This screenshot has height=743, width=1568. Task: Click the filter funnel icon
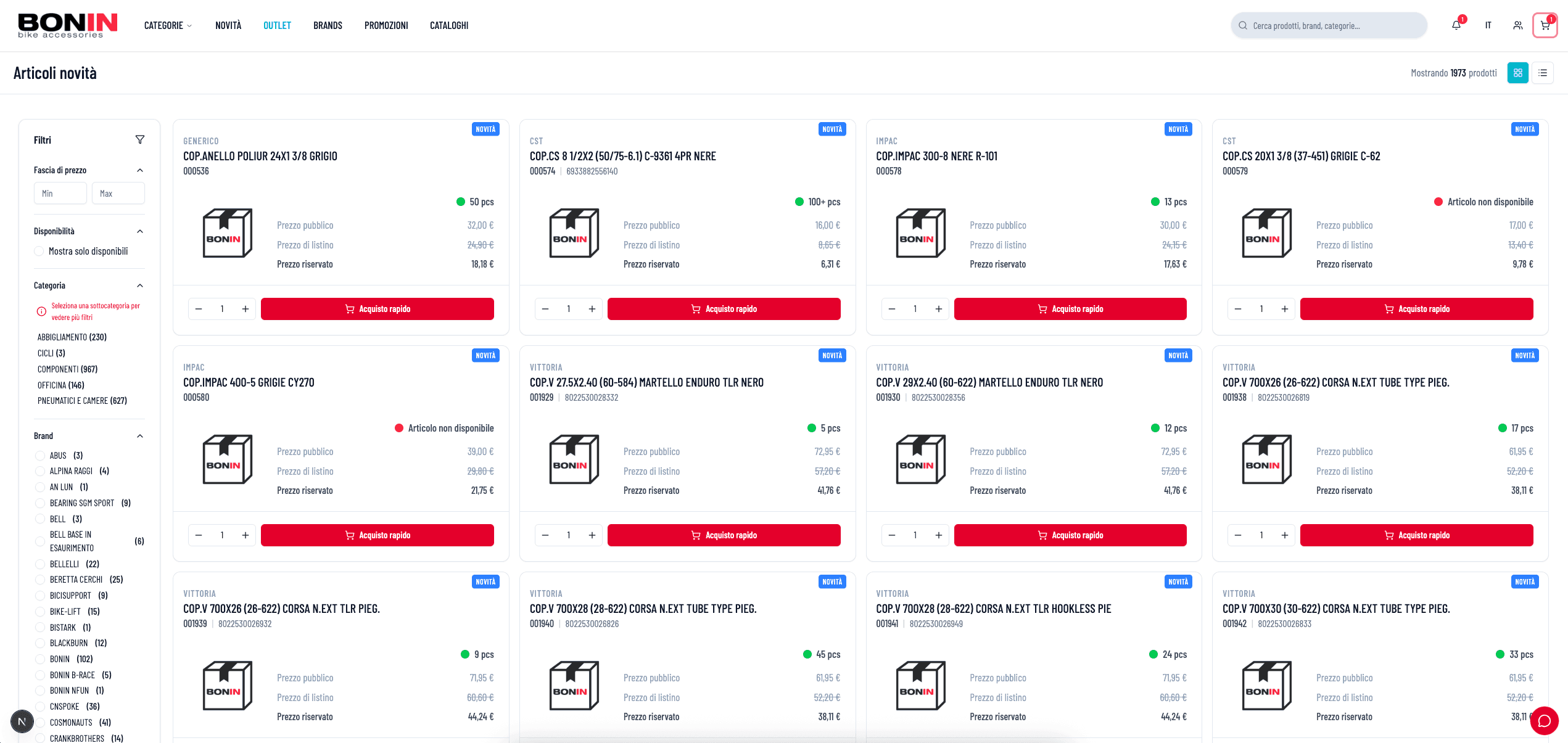tap(140, 140)
